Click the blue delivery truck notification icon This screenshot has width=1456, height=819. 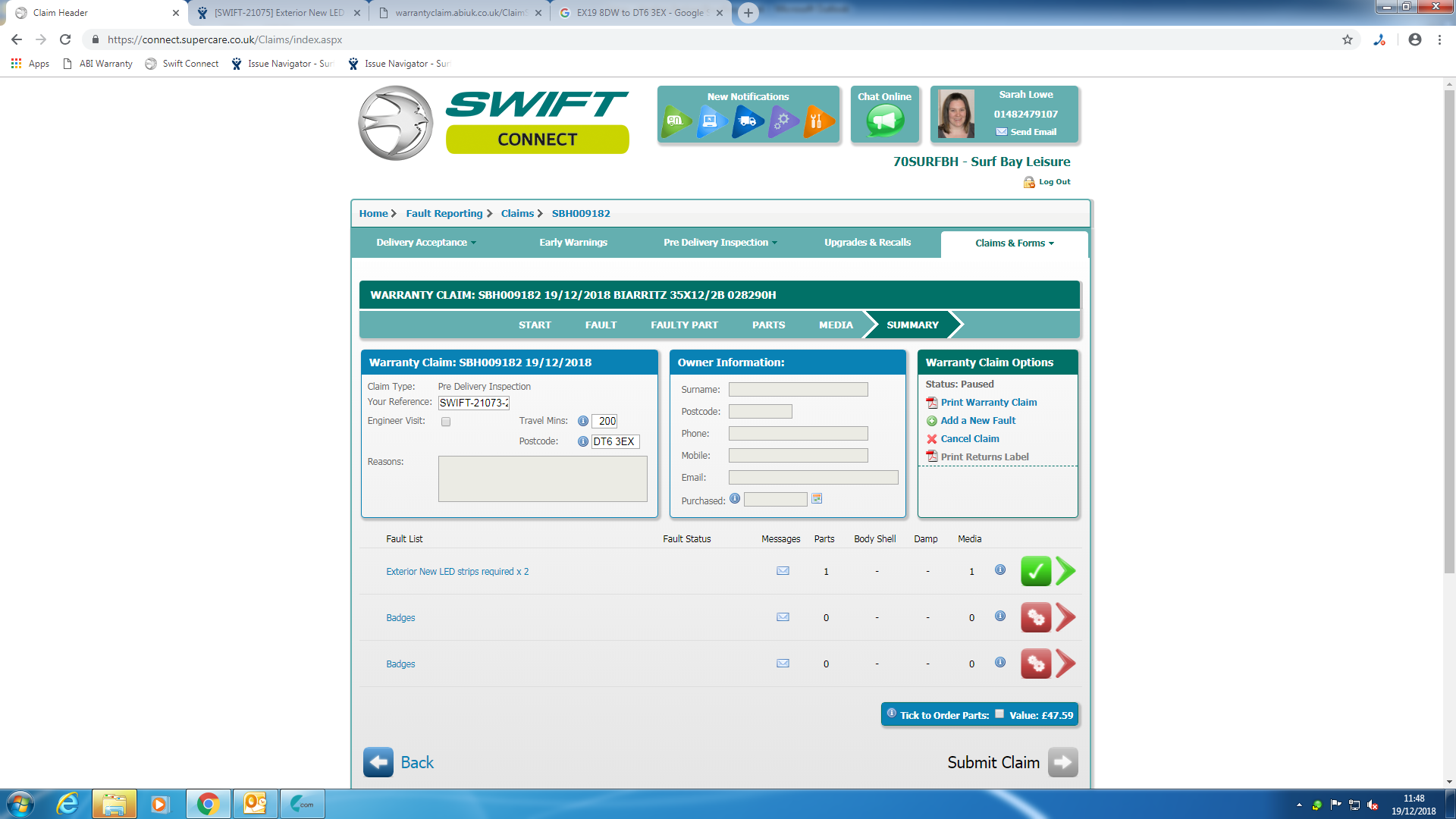pos(747,121)
